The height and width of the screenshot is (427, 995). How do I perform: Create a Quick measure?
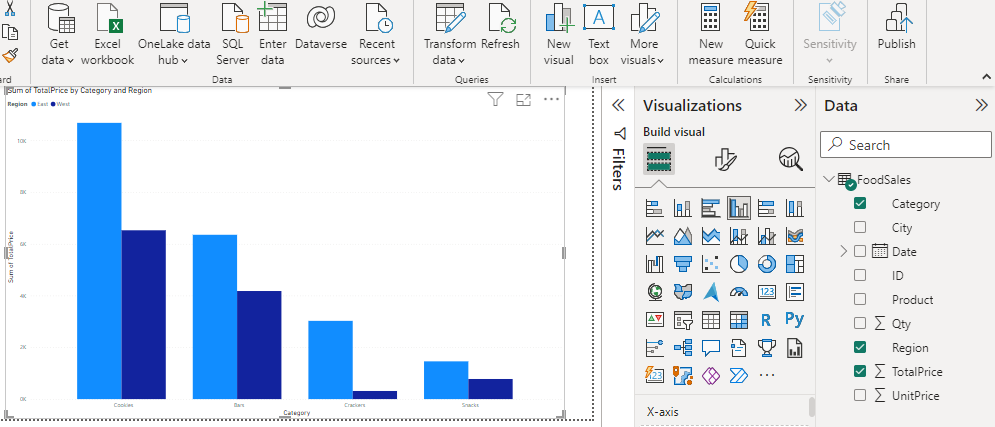click(x=760, y=36)
